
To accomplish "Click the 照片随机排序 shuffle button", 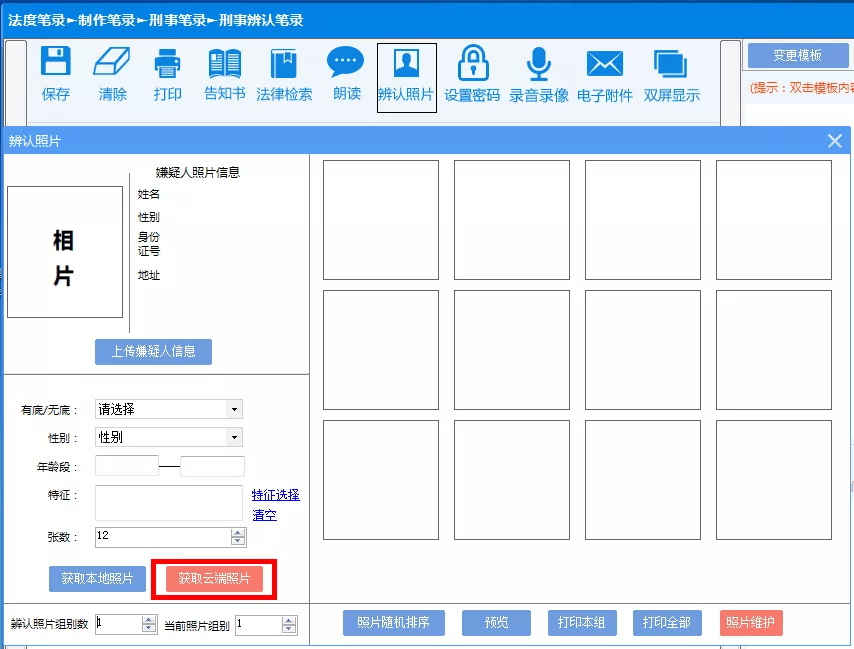I will coord(393,623).
